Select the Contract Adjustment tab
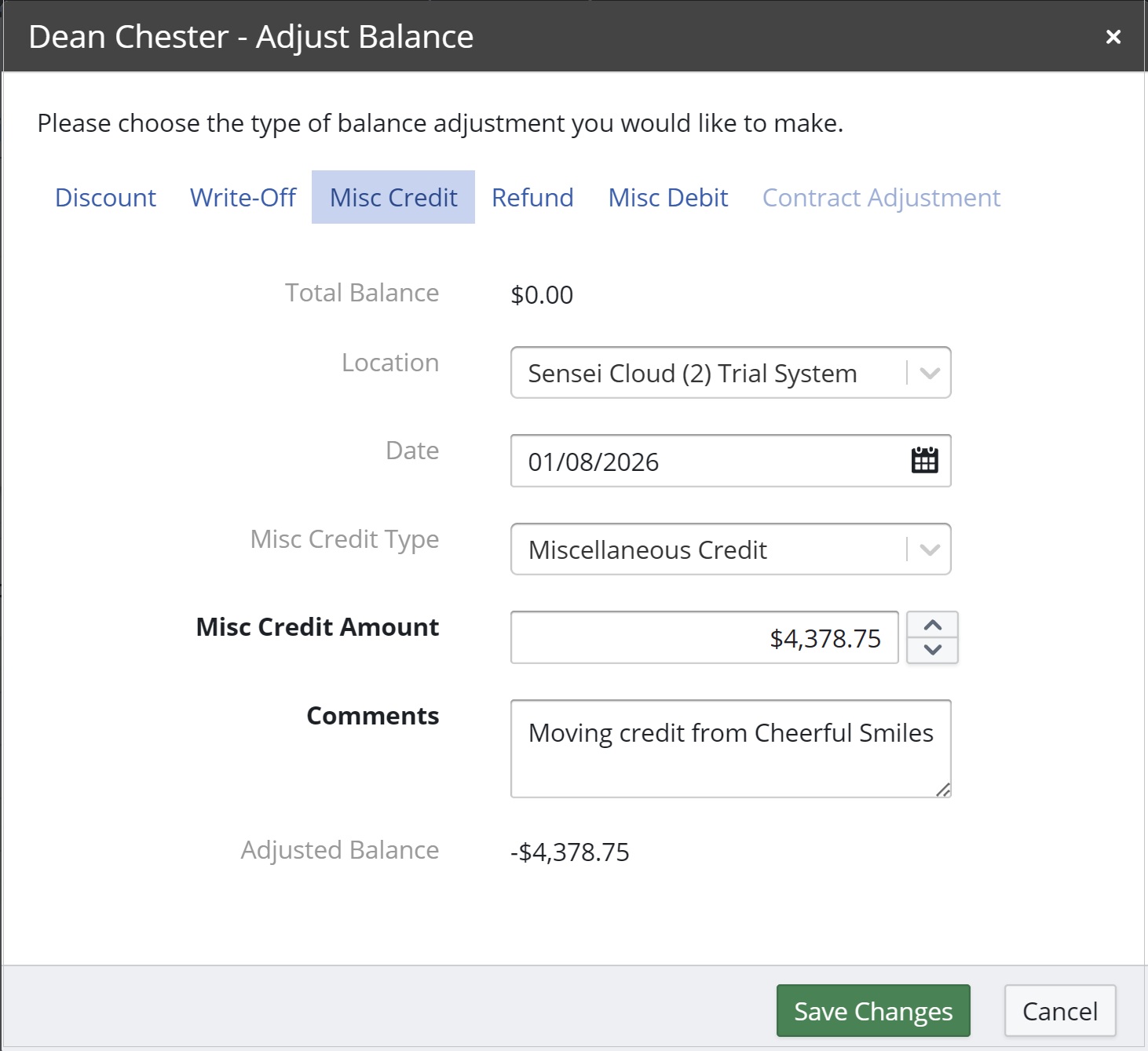Screen dimensions: 1148x1051 [x=881, y=198]
